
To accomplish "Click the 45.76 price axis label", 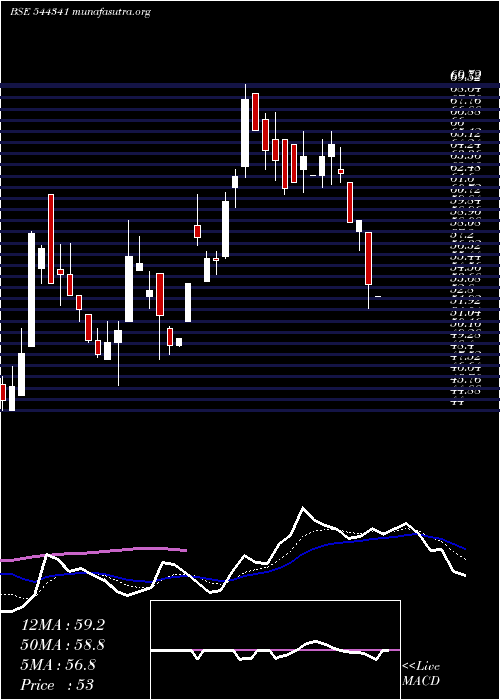I will click(x=465, y=379).
